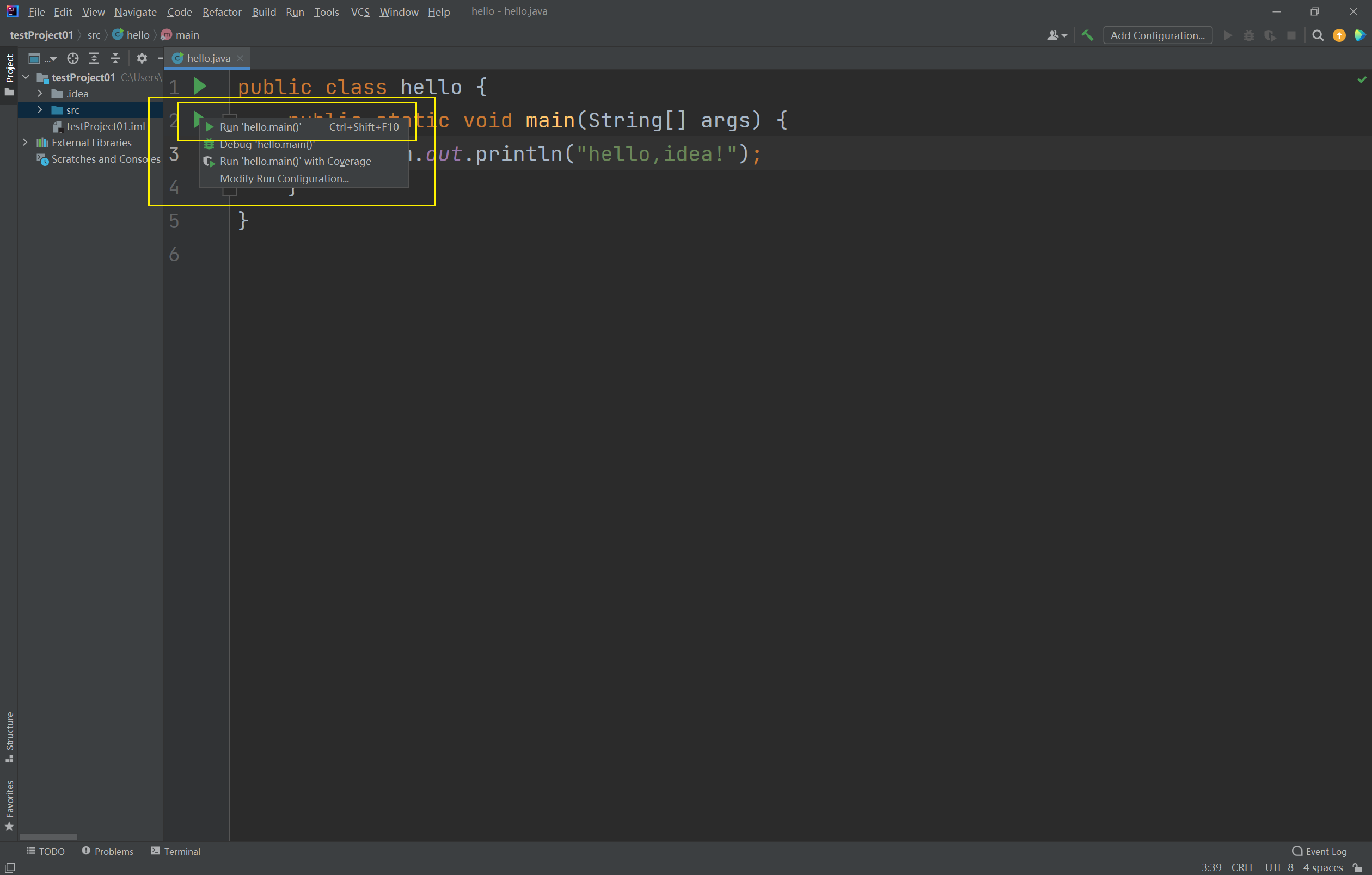Screen dimensions: 1372x875
Task: Click the Select Opened File target icon
Action: pos(72,58)
